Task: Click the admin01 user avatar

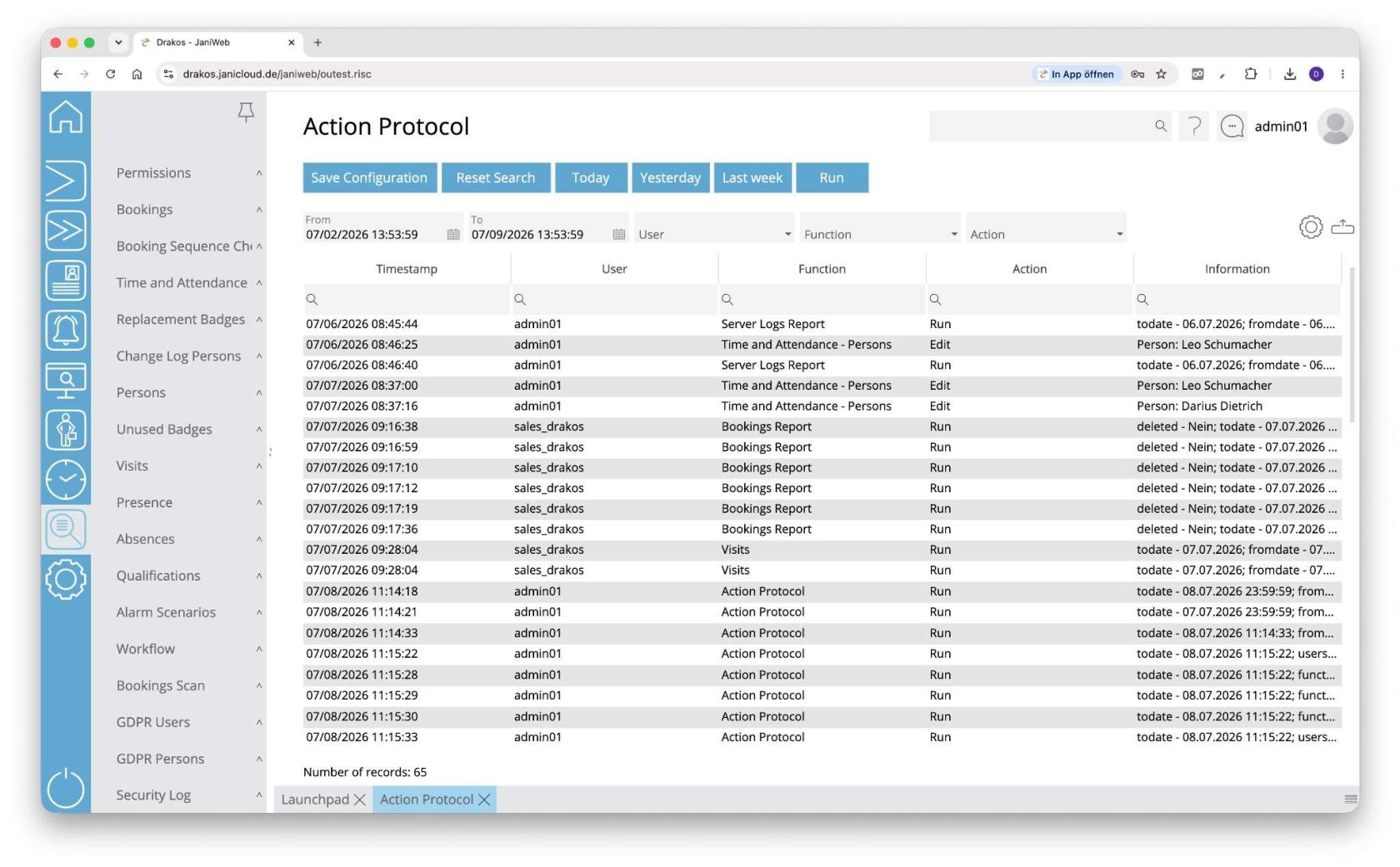Action: coord(1335,126)
